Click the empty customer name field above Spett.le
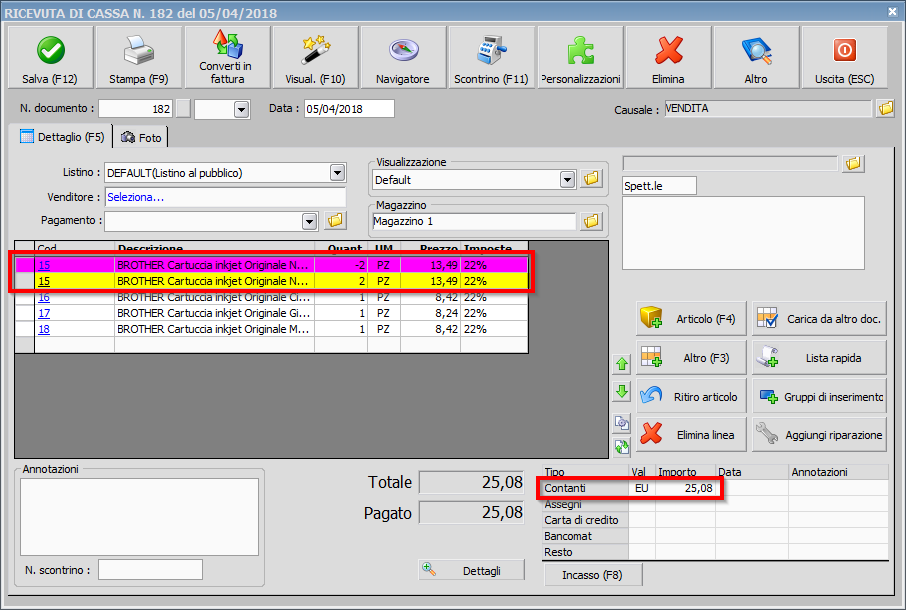 (x=730, y=163)
